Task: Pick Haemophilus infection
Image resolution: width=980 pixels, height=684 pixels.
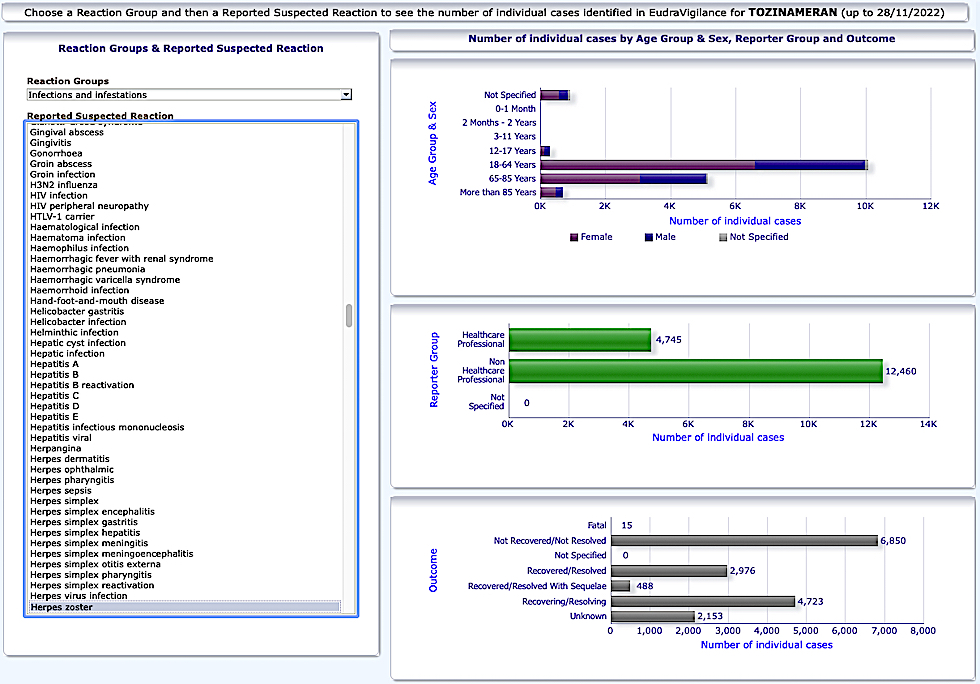Action: pyautogui.click(x=79, y=248)
